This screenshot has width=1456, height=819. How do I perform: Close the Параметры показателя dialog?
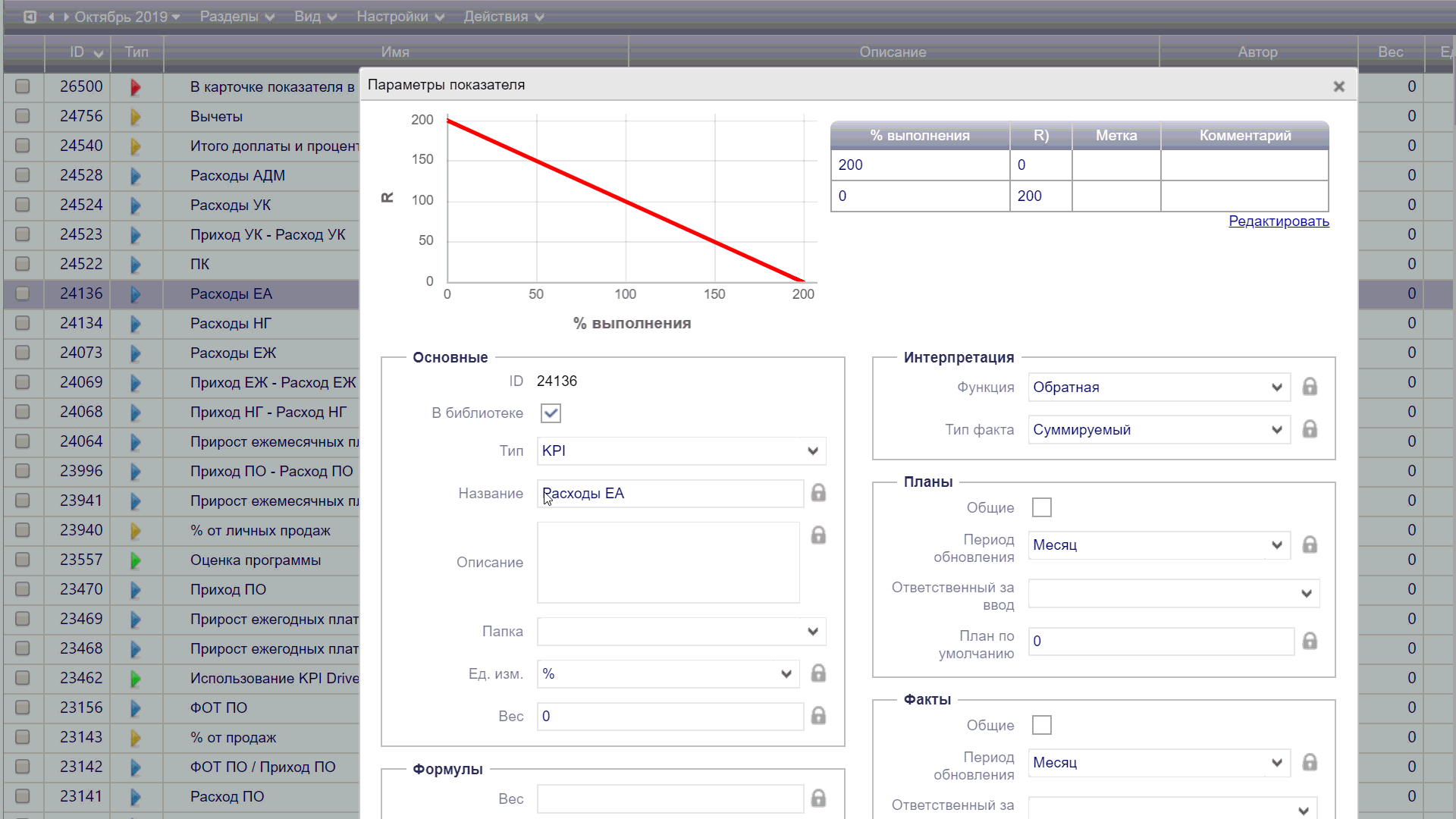coord(1339,86)
